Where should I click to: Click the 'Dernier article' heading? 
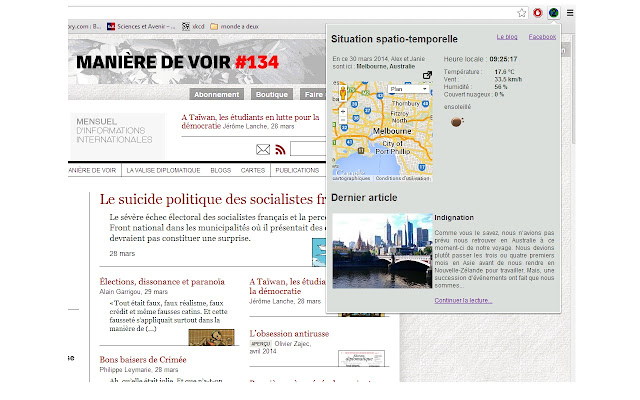(x=364, y=198)
